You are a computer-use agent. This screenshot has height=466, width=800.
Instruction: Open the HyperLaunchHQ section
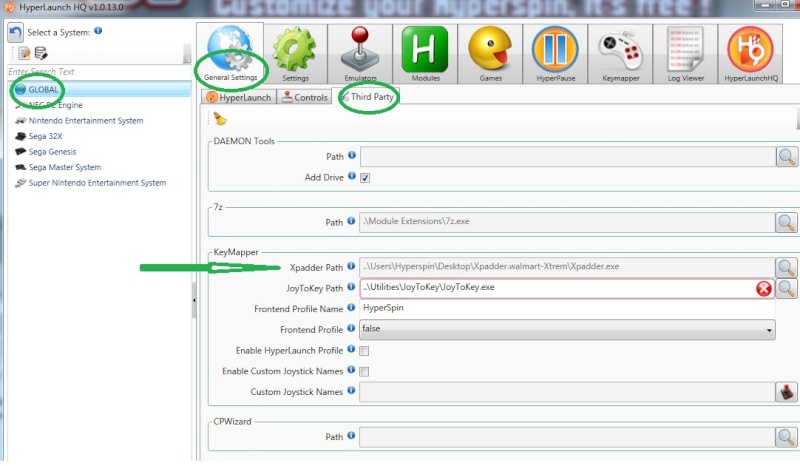coord(751,54)
